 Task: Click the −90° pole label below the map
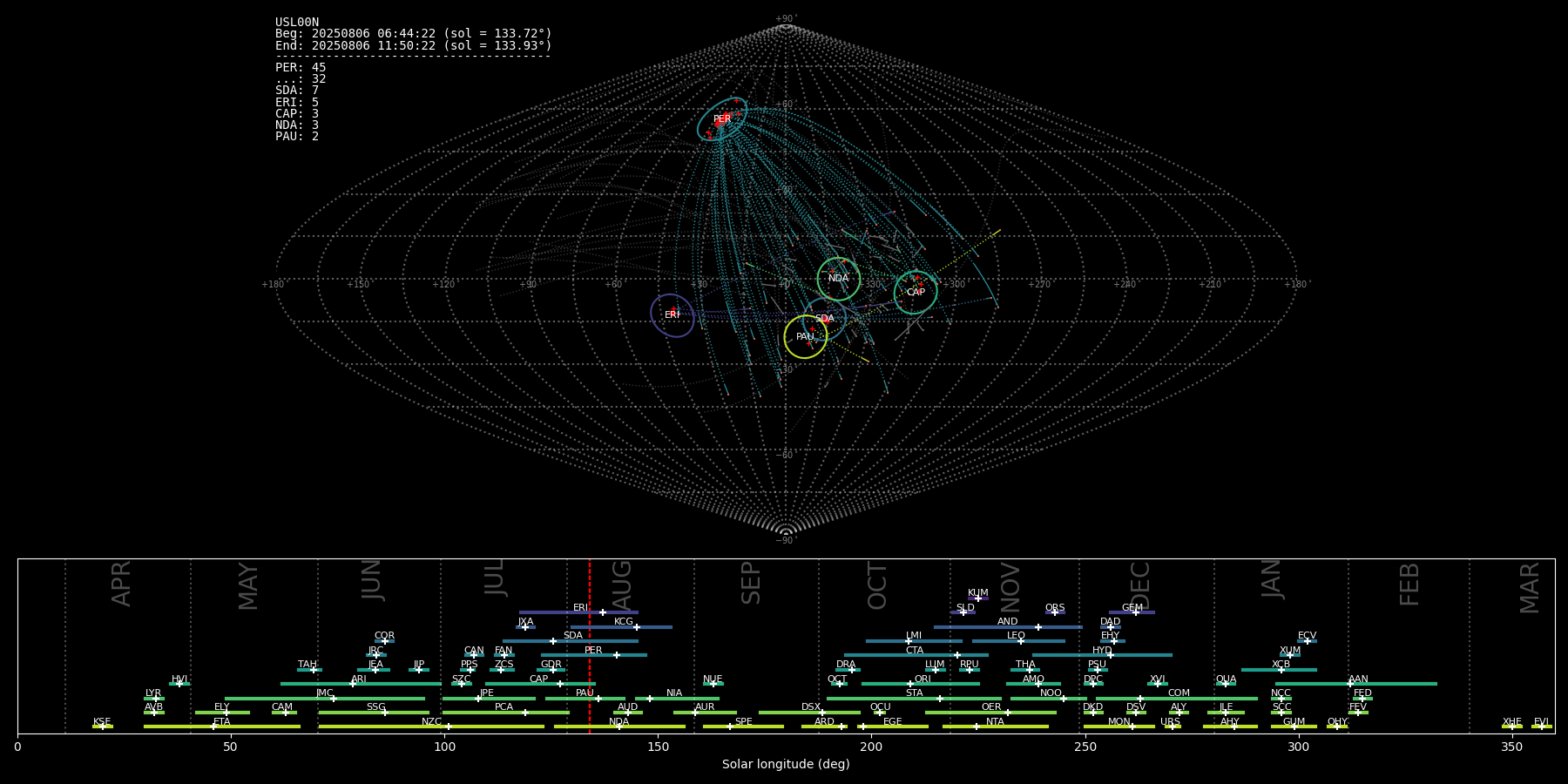pos(786,541)
